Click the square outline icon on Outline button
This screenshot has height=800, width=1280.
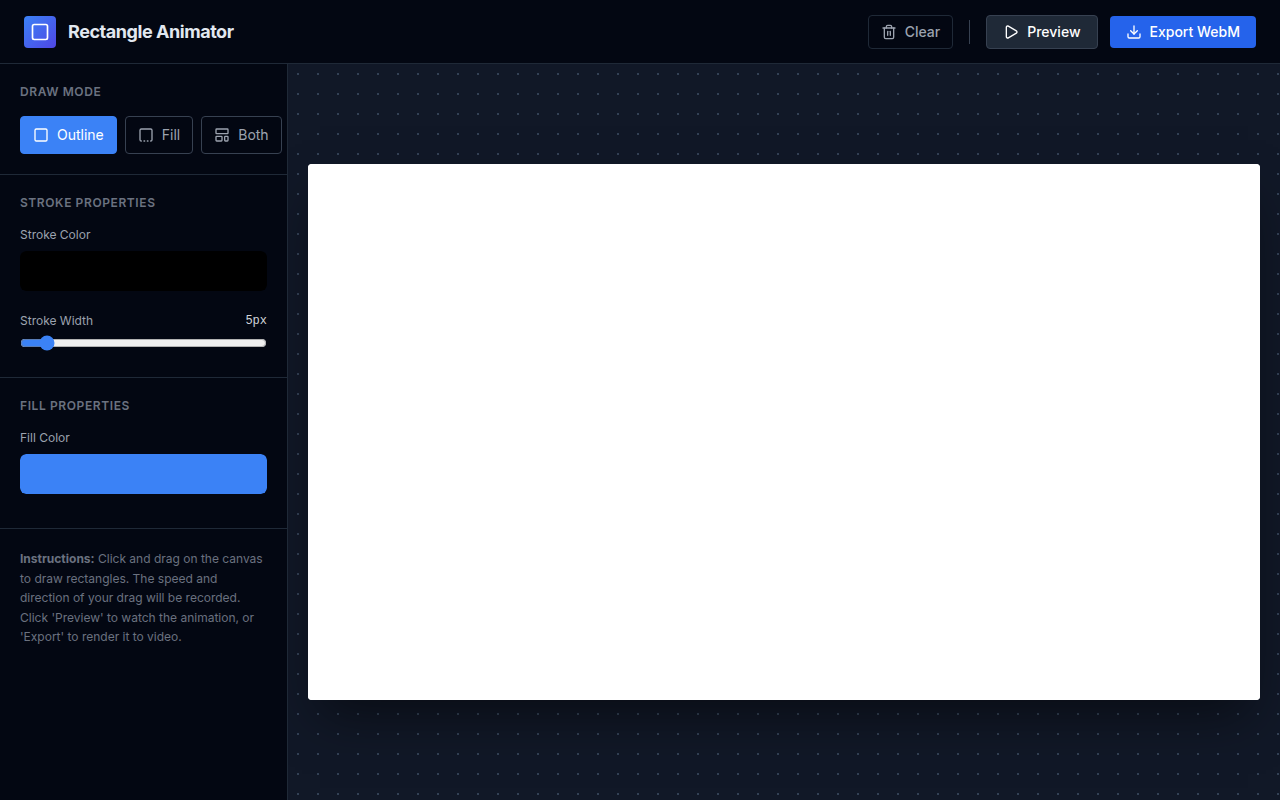tap(41, 134)
